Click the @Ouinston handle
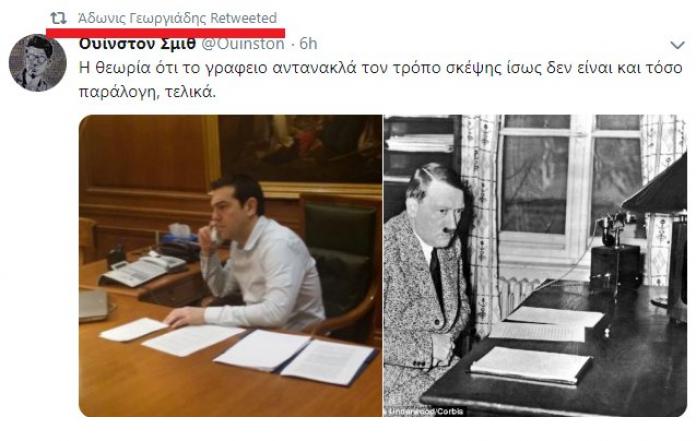 pyautogui.click(x=243, y=43)
